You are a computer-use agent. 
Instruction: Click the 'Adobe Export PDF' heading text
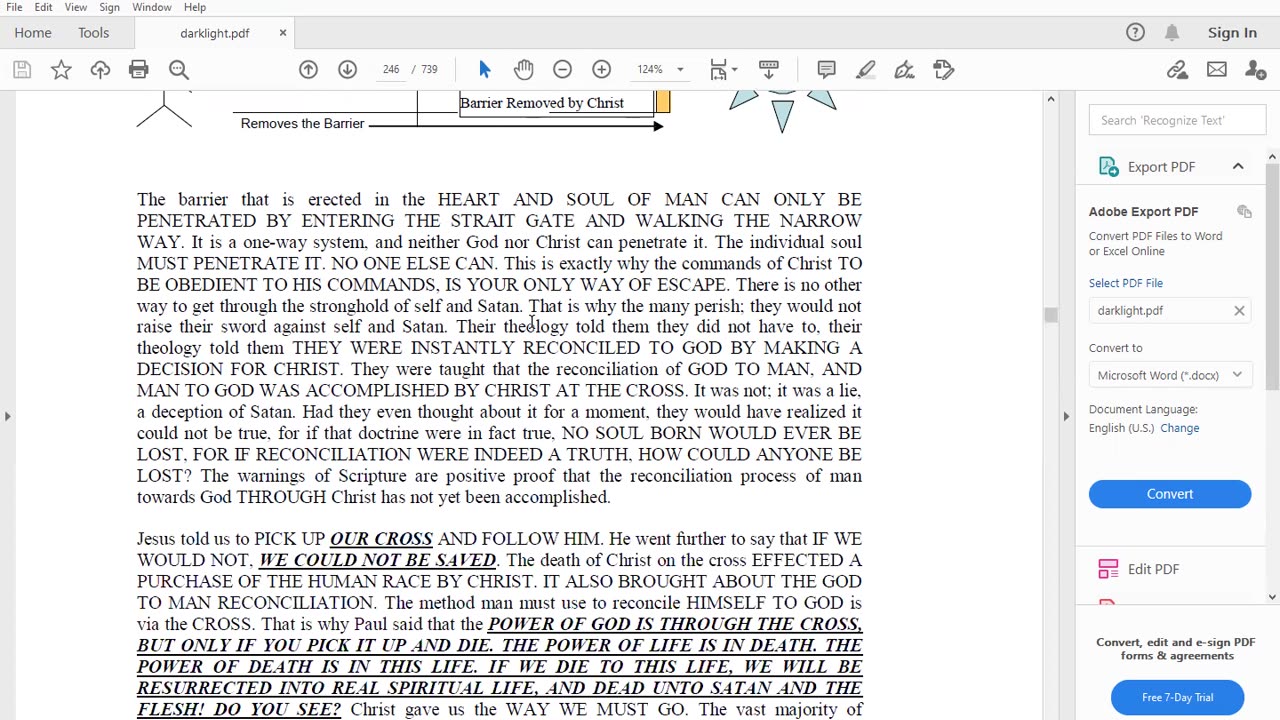click(1143, 212)
